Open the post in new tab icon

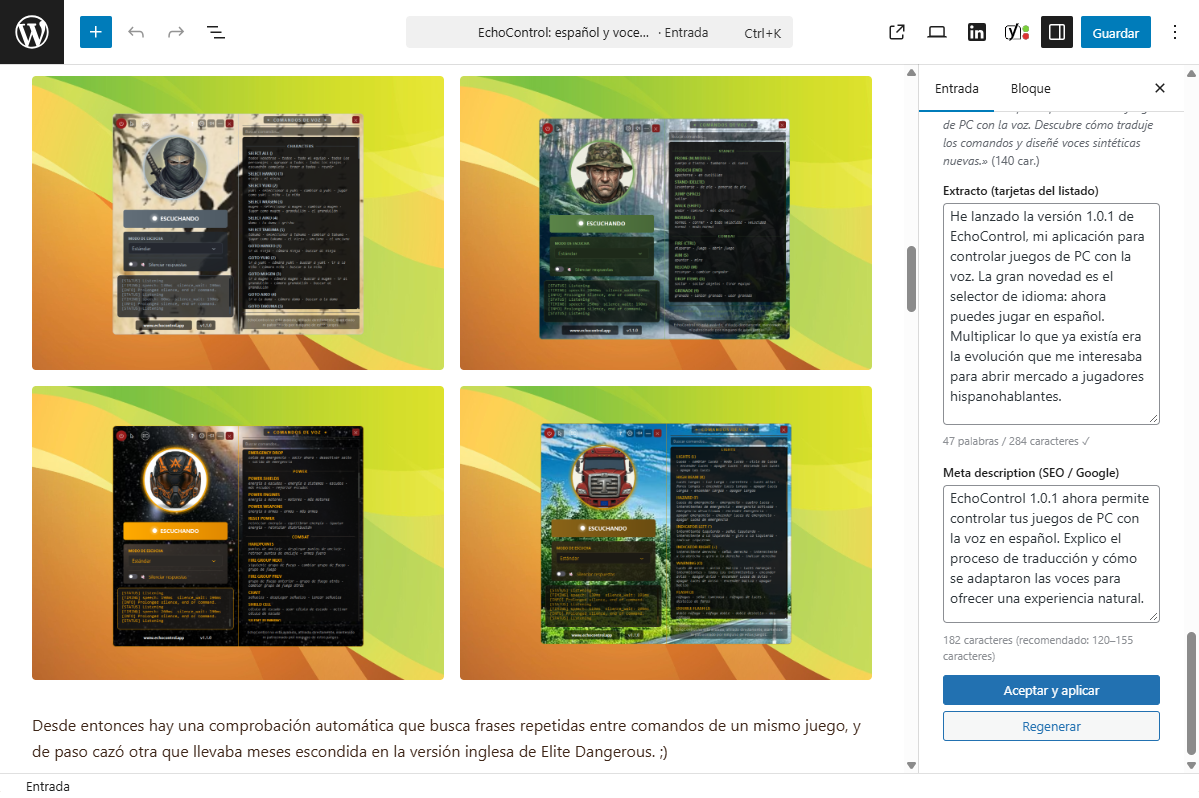pyautogui.click(x=897, y=32)
